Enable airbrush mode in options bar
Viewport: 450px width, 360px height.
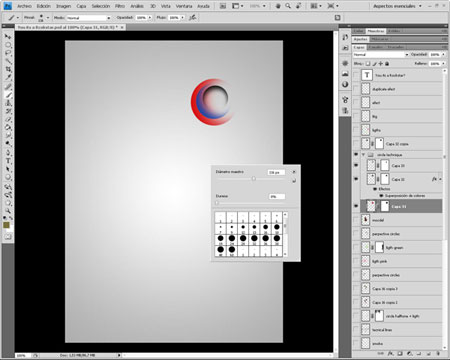click(192, 18)
